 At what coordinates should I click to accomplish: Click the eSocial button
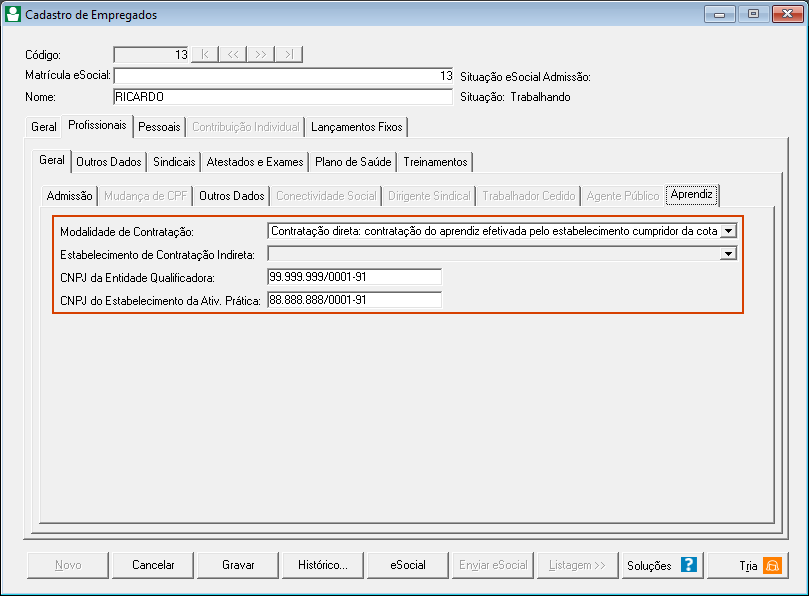click(408, 565)
